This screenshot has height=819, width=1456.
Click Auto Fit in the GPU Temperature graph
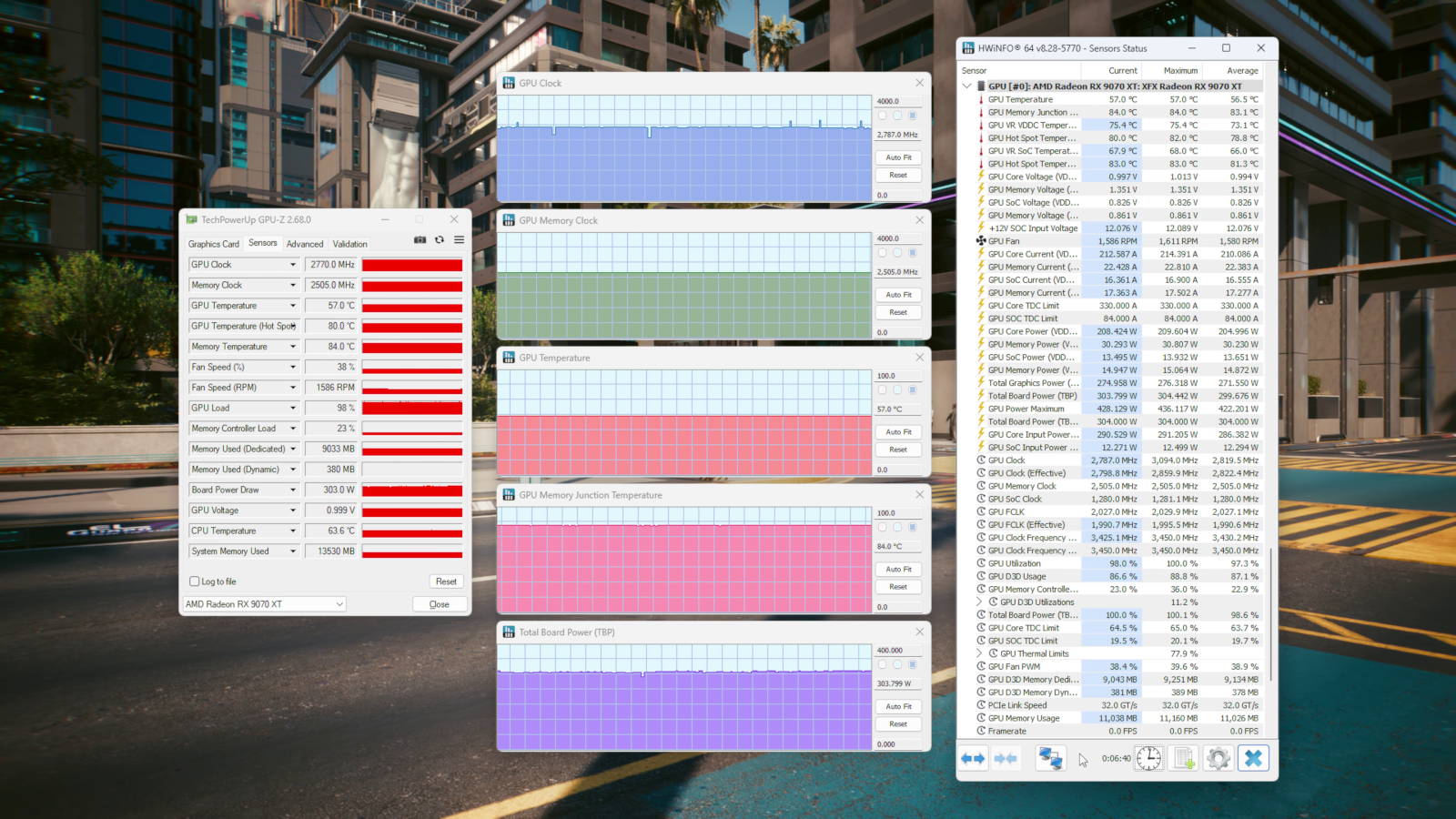[898, 432]
